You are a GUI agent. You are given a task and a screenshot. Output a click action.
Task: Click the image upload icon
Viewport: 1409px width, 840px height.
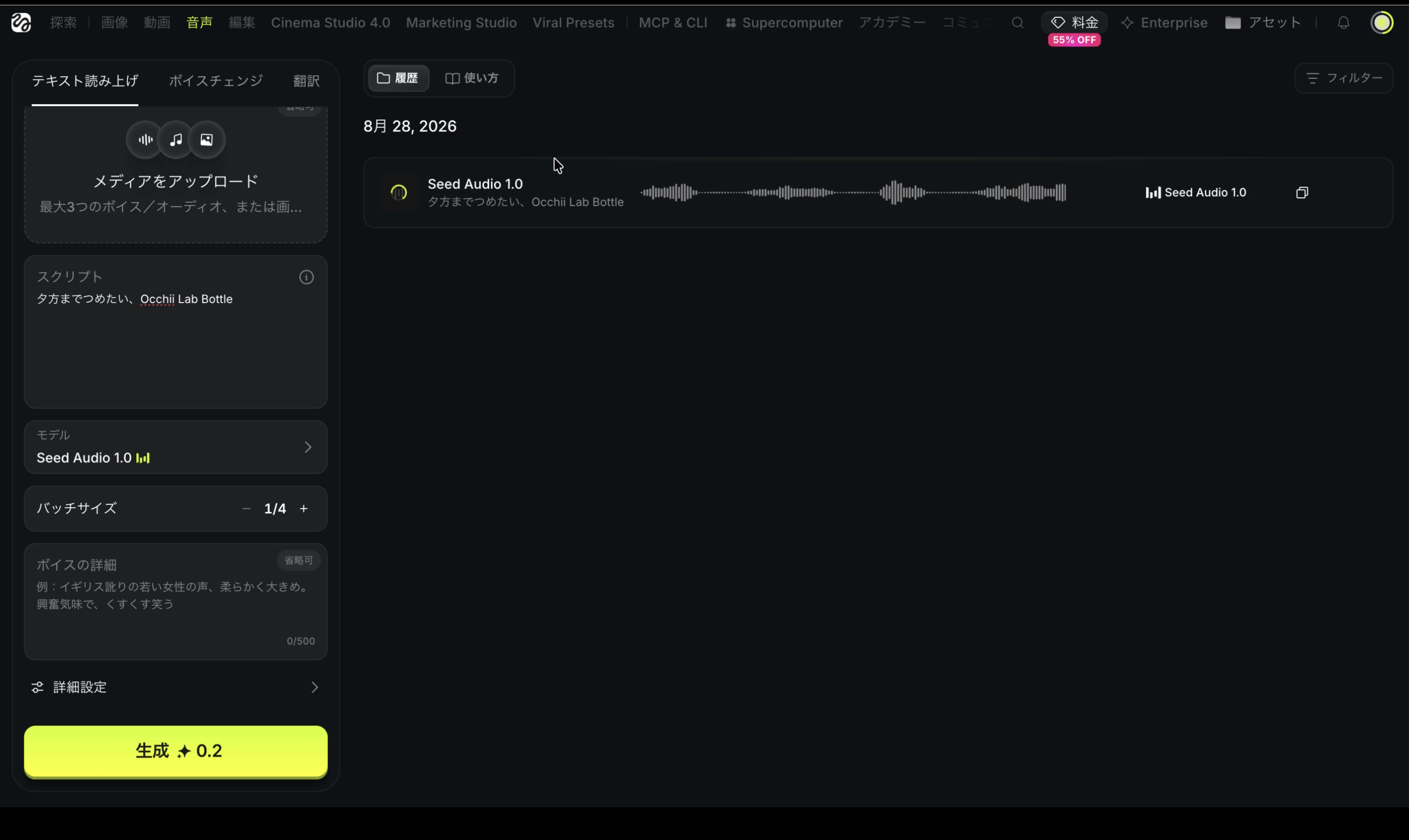[x=207, y=139]
